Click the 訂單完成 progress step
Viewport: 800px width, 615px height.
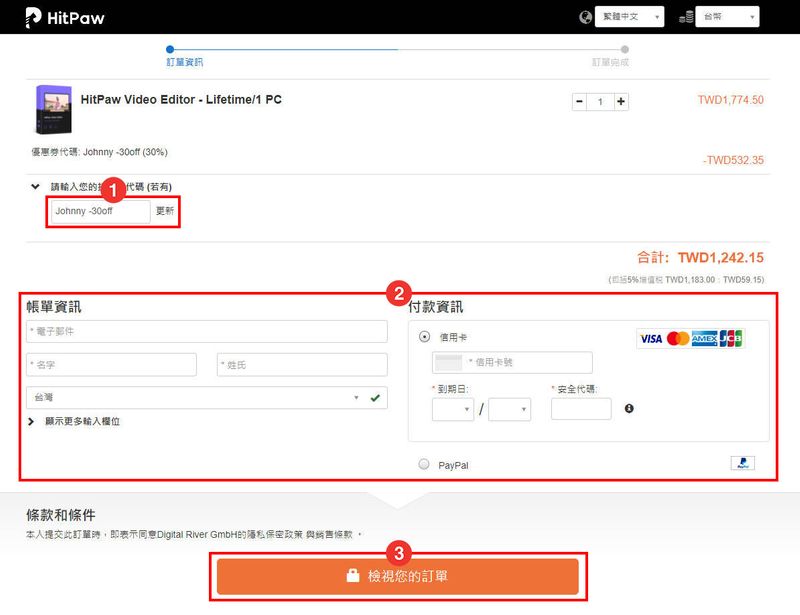pyautogui.click(x=610, y=62)
